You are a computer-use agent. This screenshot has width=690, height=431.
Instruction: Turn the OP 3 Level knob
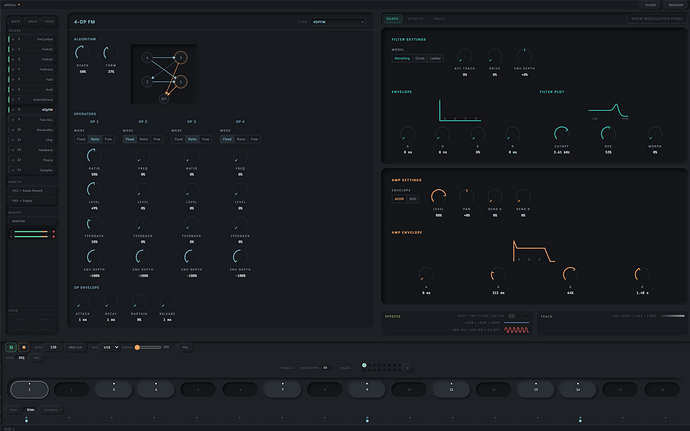point(191,190)
